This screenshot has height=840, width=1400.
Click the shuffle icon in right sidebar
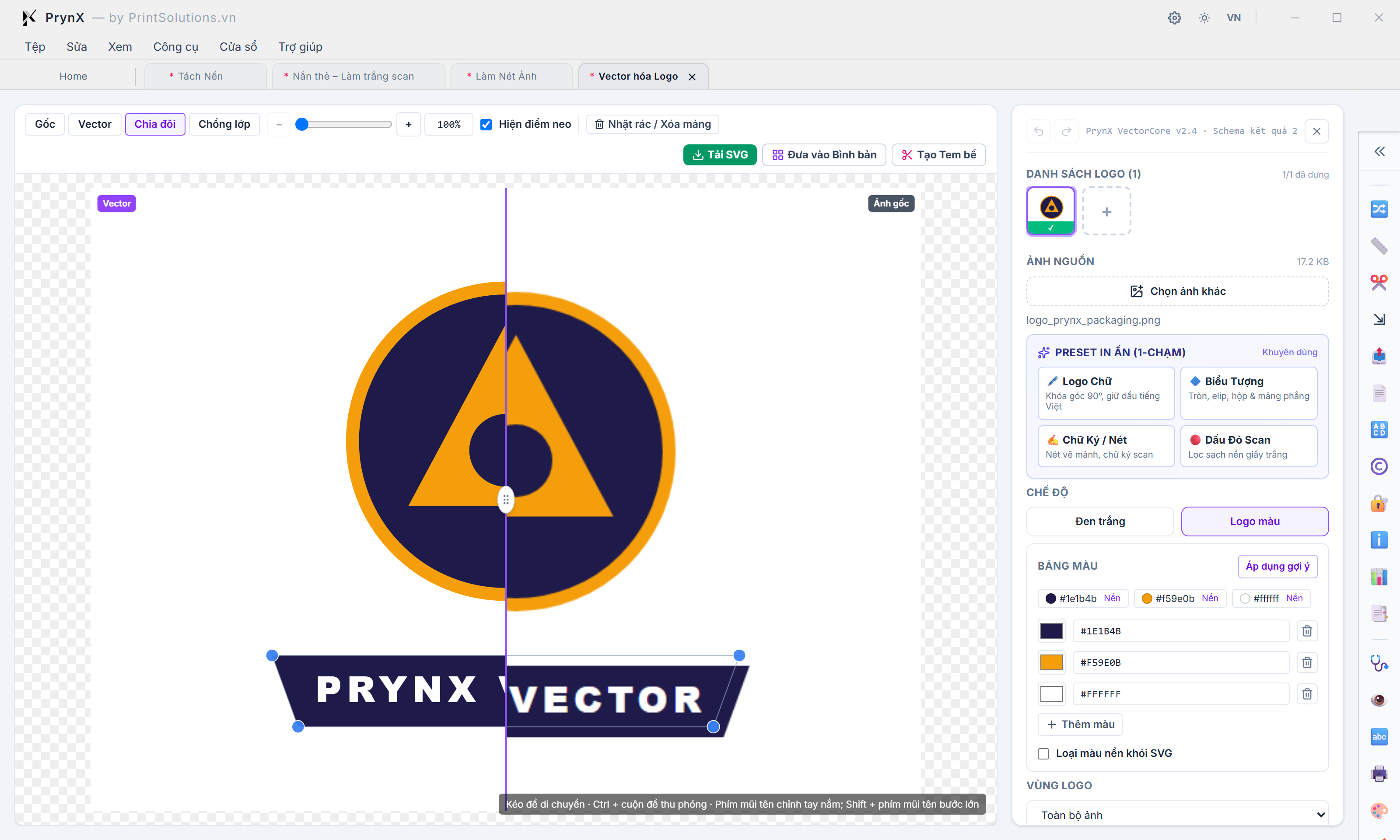point(1379,209)
